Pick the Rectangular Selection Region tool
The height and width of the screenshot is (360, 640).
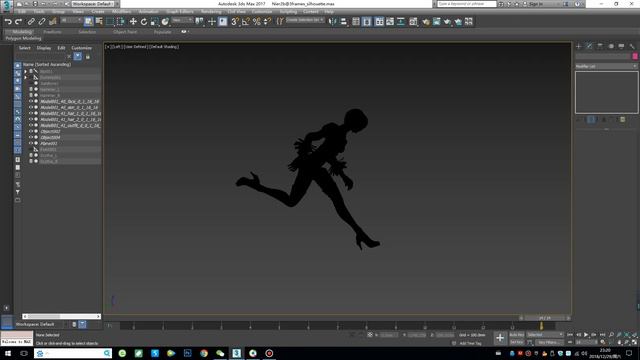[x=110, y=22]
